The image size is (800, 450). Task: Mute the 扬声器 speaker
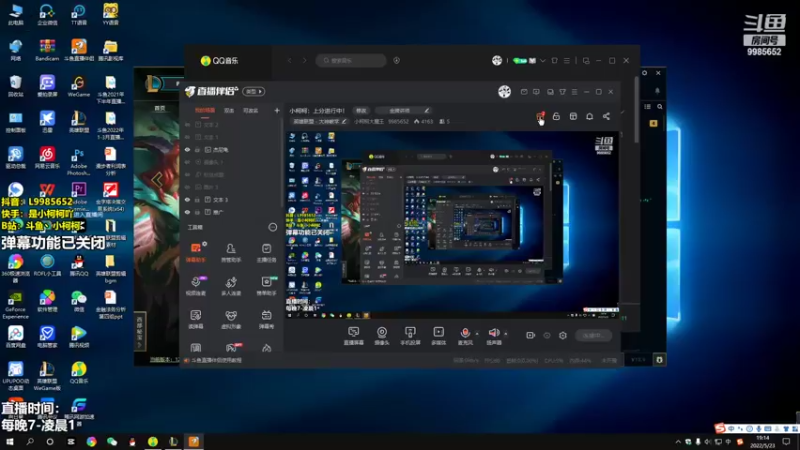(x=493, y=336)
